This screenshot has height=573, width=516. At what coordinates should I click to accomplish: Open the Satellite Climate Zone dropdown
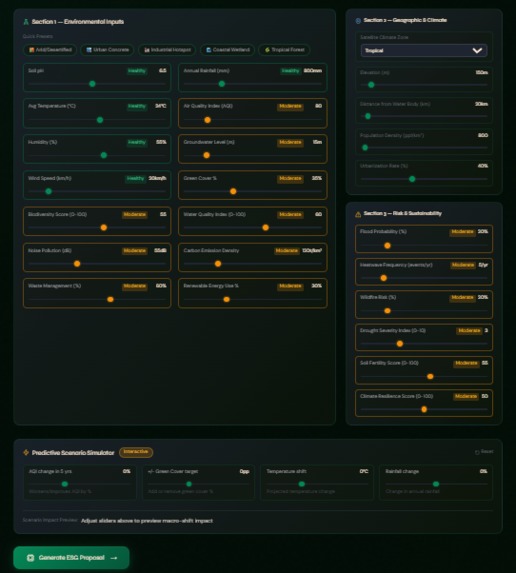click(424, 50)
